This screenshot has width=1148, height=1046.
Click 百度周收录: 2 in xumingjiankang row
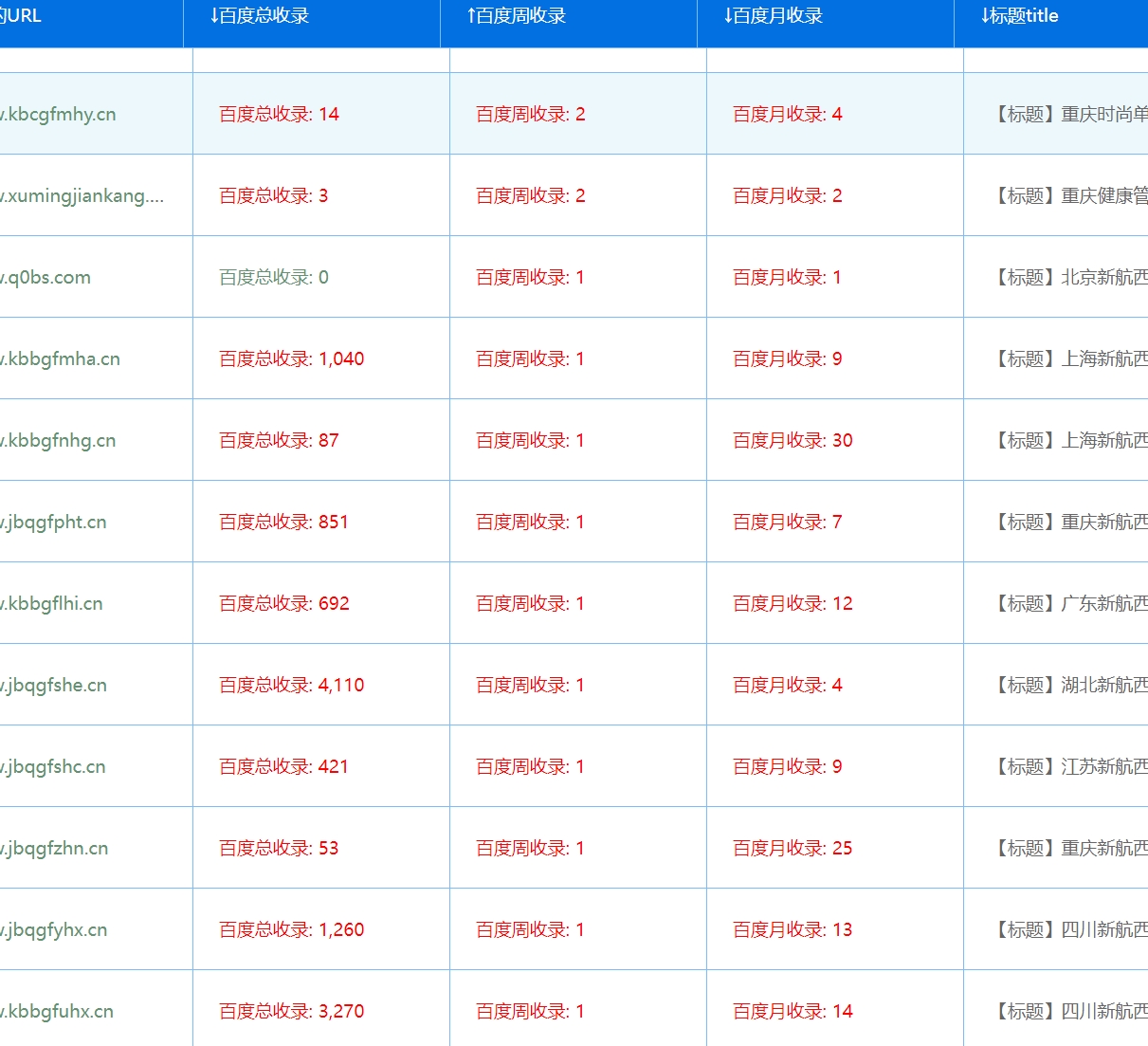531,195
